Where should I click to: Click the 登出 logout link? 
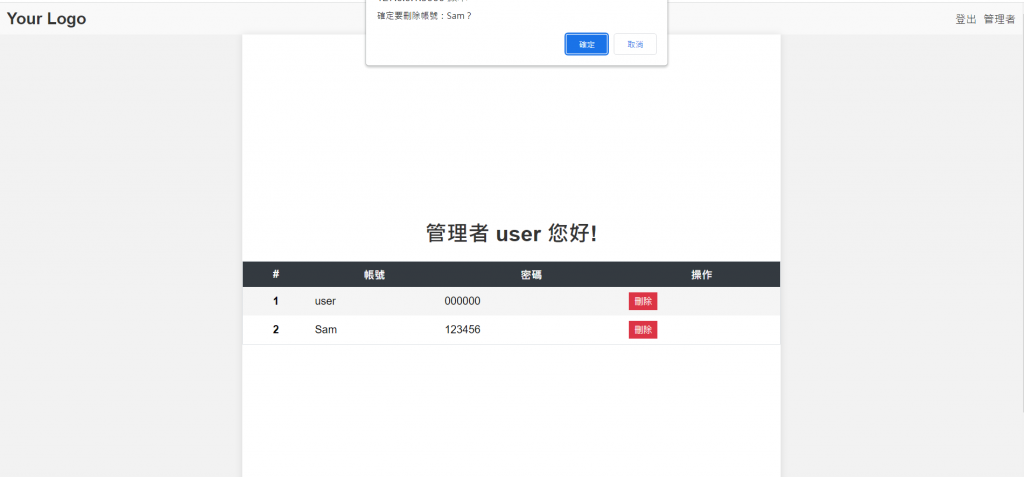966,20
